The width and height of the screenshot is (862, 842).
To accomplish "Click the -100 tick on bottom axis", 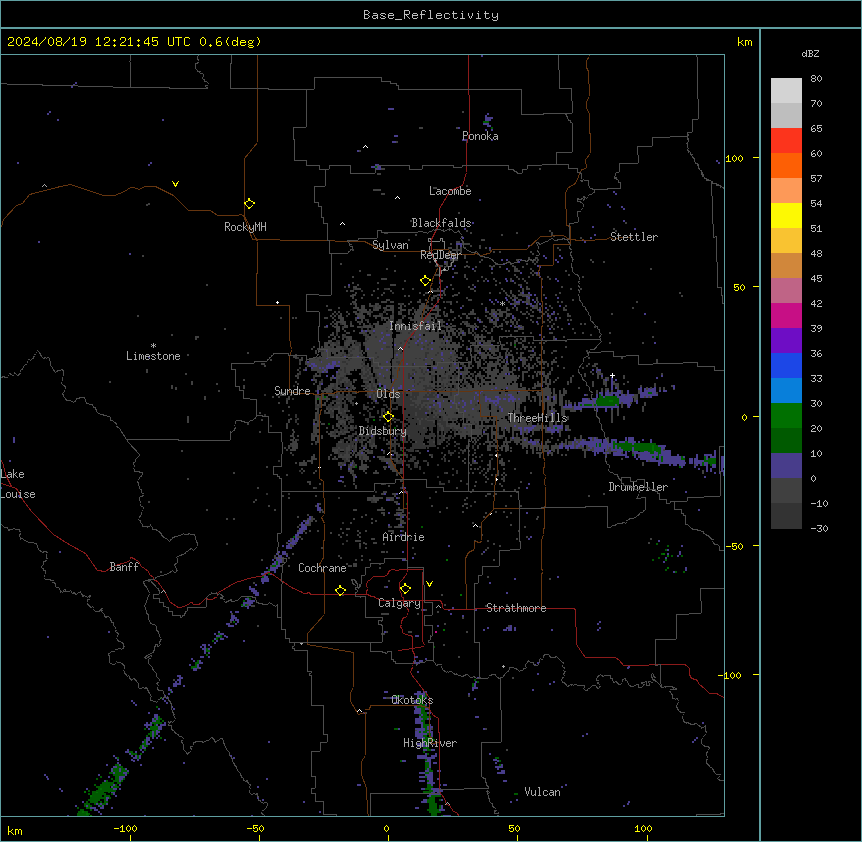I will coord(126,828).
